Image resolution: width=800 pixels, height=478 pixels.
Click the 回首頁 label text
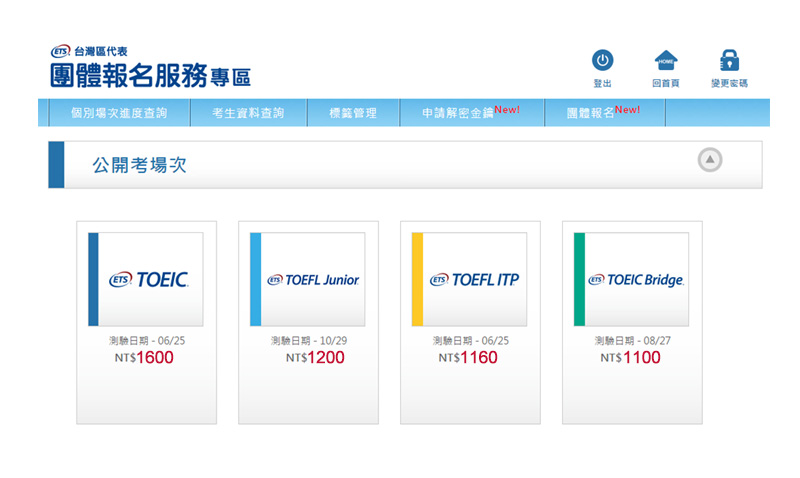(666, 83)
